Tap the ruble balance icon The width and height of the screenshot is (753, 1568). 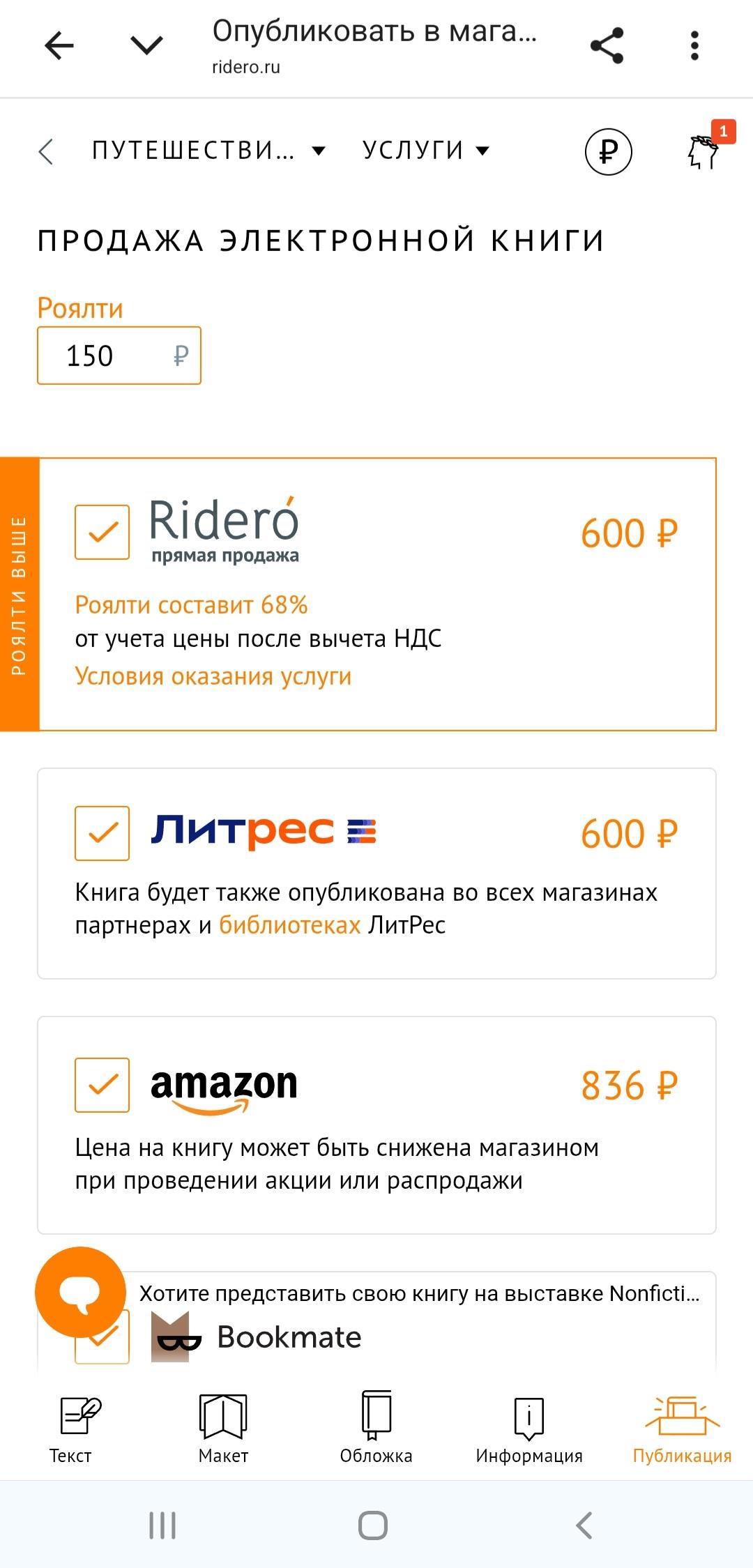(608, 151)
